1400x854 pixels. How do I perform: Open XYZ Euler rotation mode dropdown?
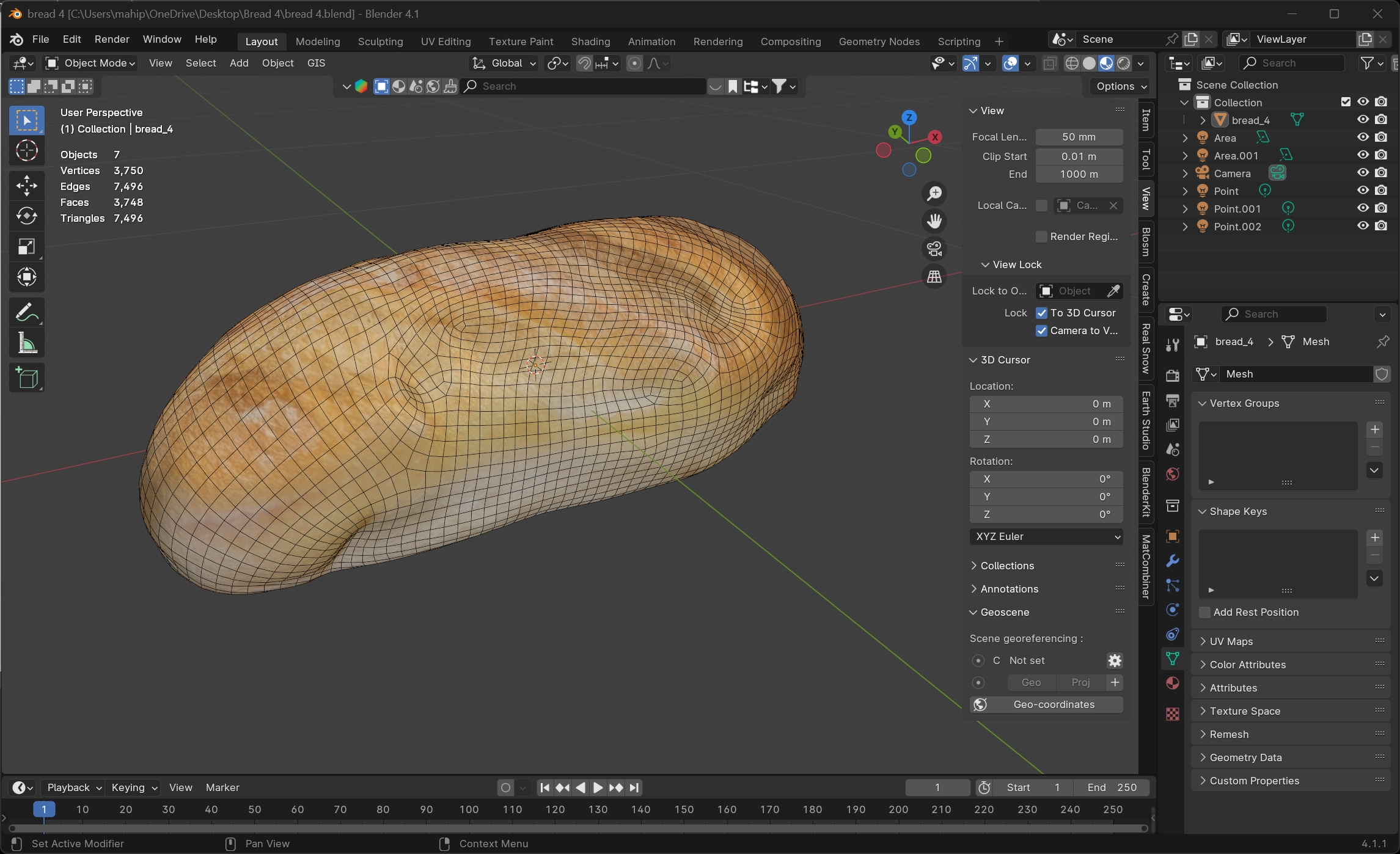pos(1046,536)
